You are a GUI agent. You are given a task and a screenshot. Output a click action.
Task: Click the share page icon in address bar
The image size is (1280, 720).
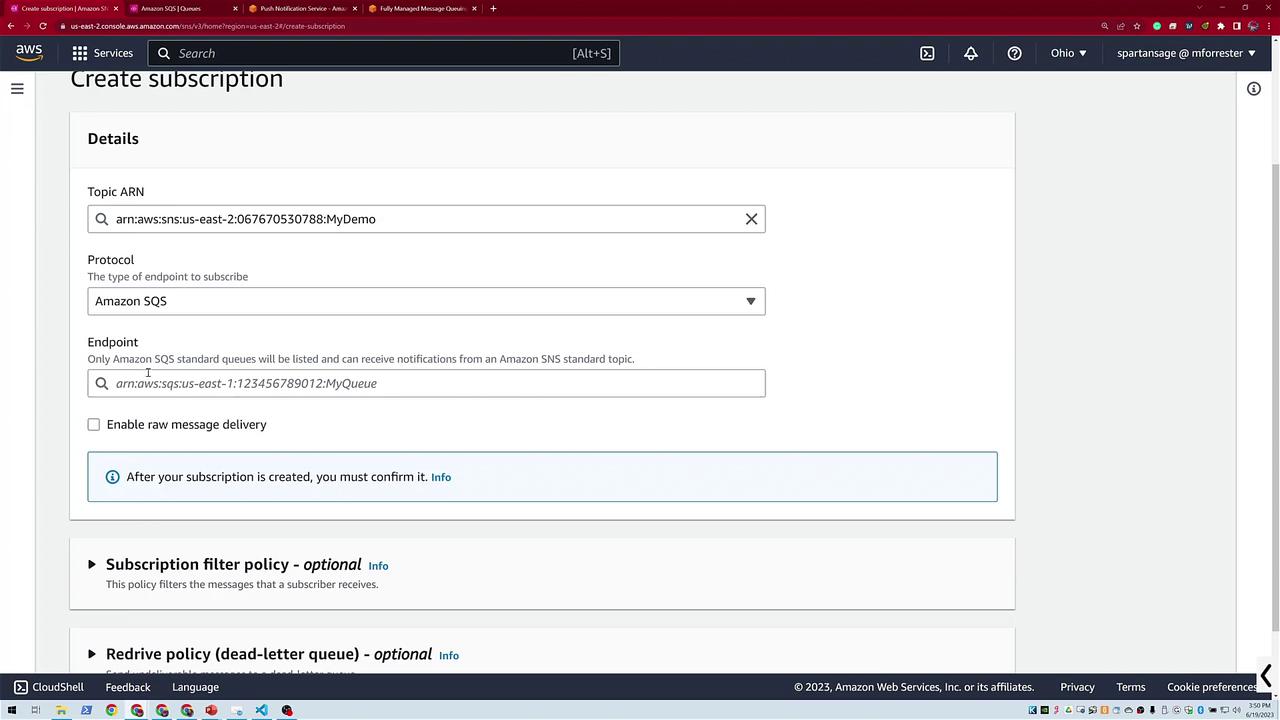(1121, 26)
